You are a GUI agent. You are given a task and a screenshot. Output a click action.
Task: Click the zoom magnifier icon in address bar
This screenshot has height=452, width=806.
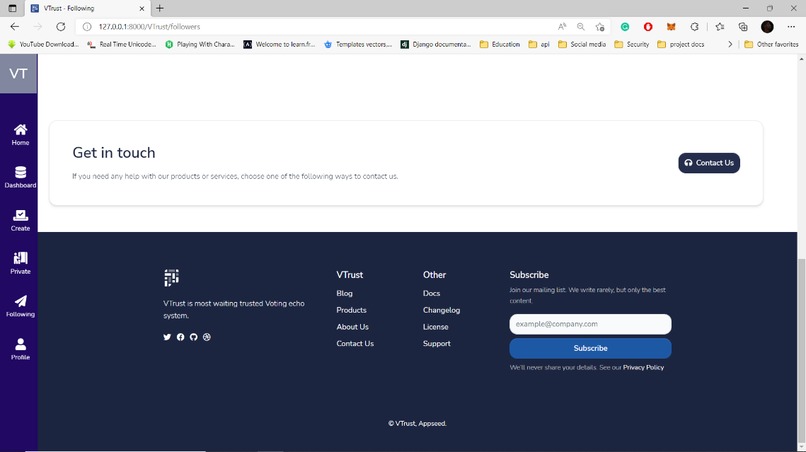point(580,27)
